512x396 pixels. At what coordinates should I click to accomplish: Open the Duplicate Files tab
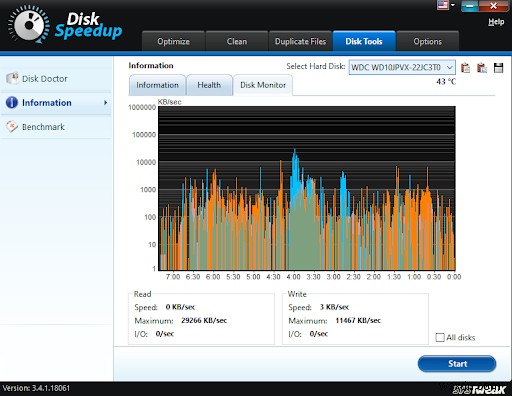click(300, 41)
